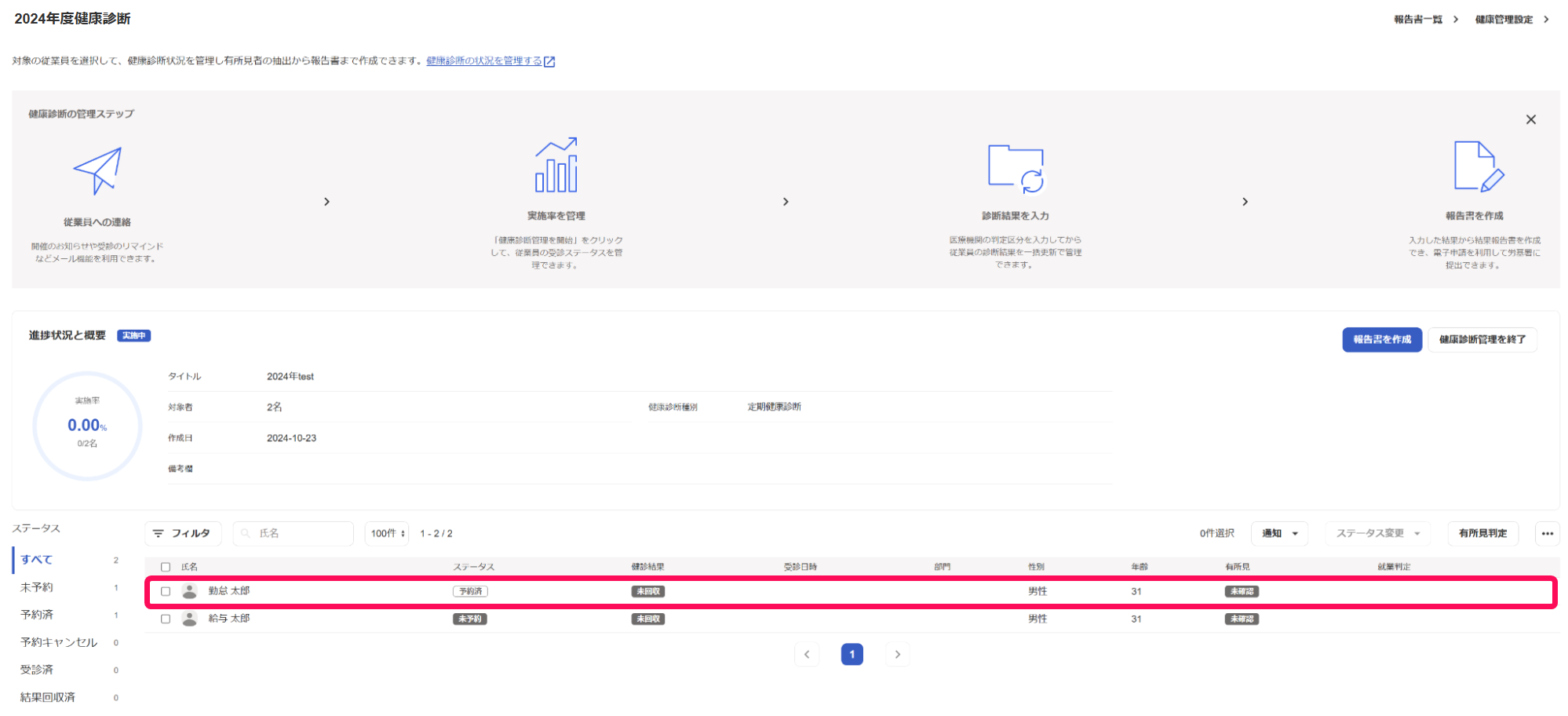Click avatar icon of 給与 太郎
Viewport: 1568px width, 716px height.
189,619
